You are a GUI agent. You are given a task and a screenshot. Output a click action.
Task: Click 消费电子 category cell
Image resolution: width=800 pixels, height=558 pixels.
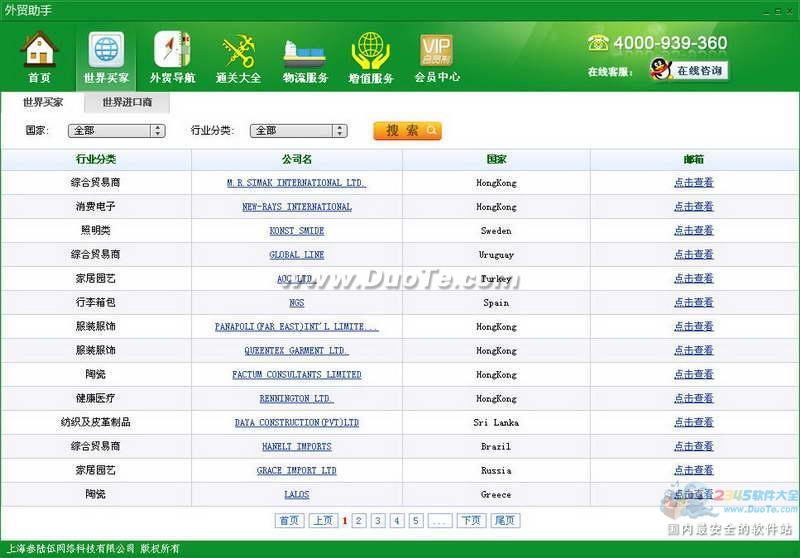[96, 207]
